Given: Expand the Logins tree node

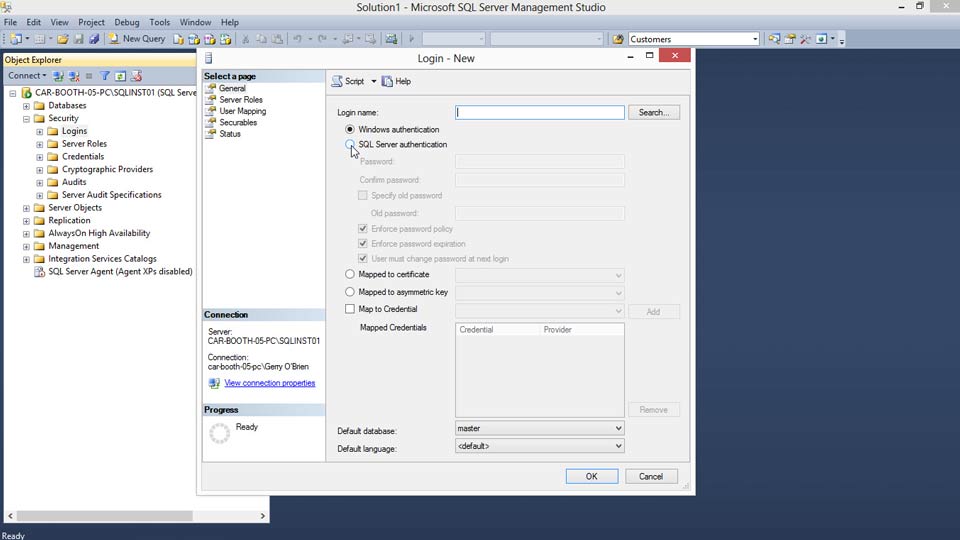Looking at the screenshot, I should tap(40, 132).
